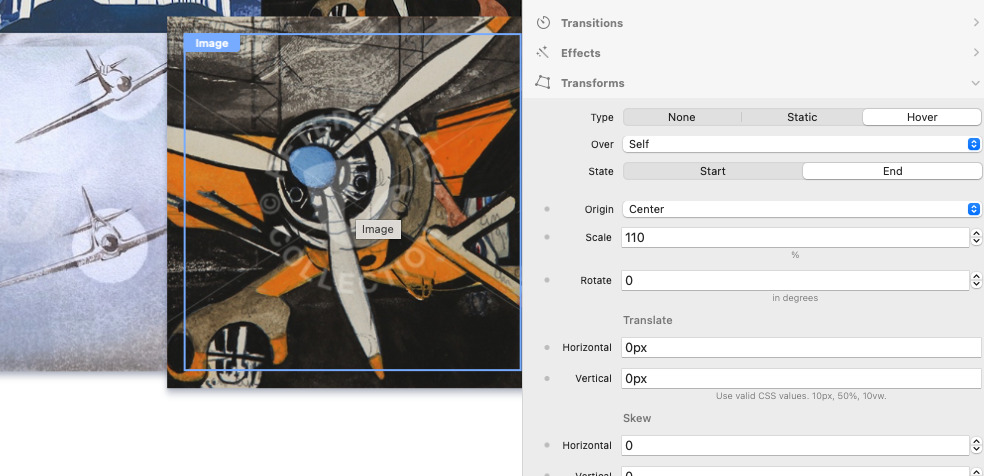Collapse the Transforms section chevron
The image size is (984, 476).
[975, 83]
